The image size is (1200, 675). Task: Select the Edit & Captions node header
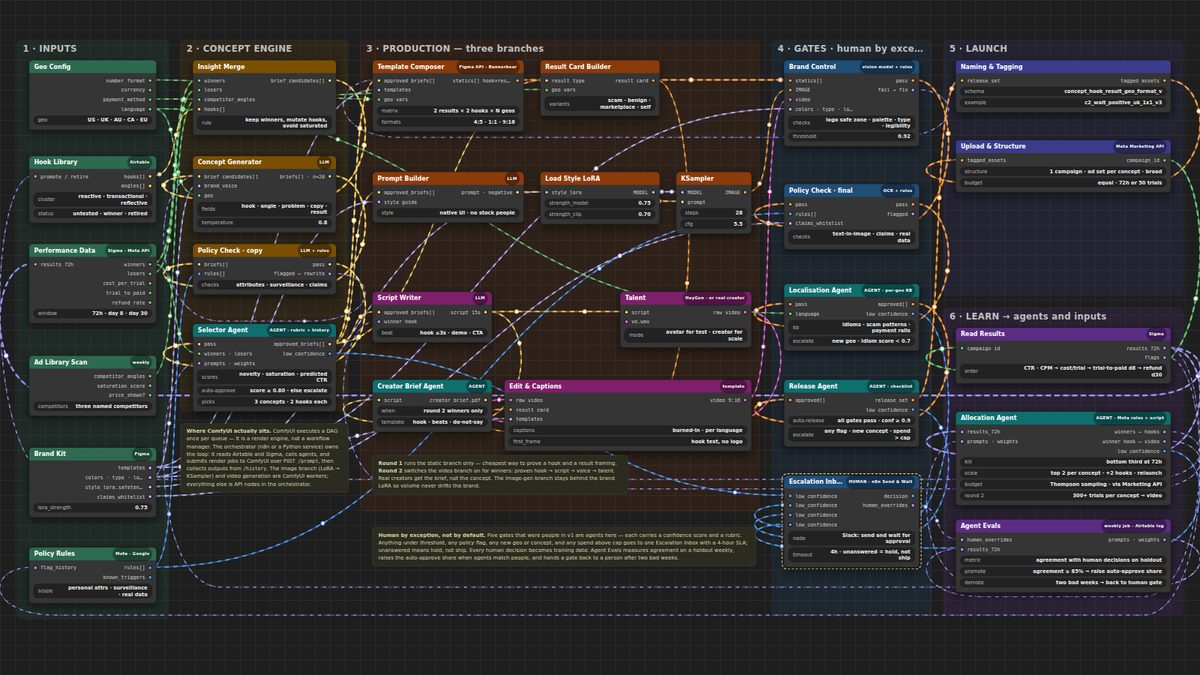(x=628, y=385)
